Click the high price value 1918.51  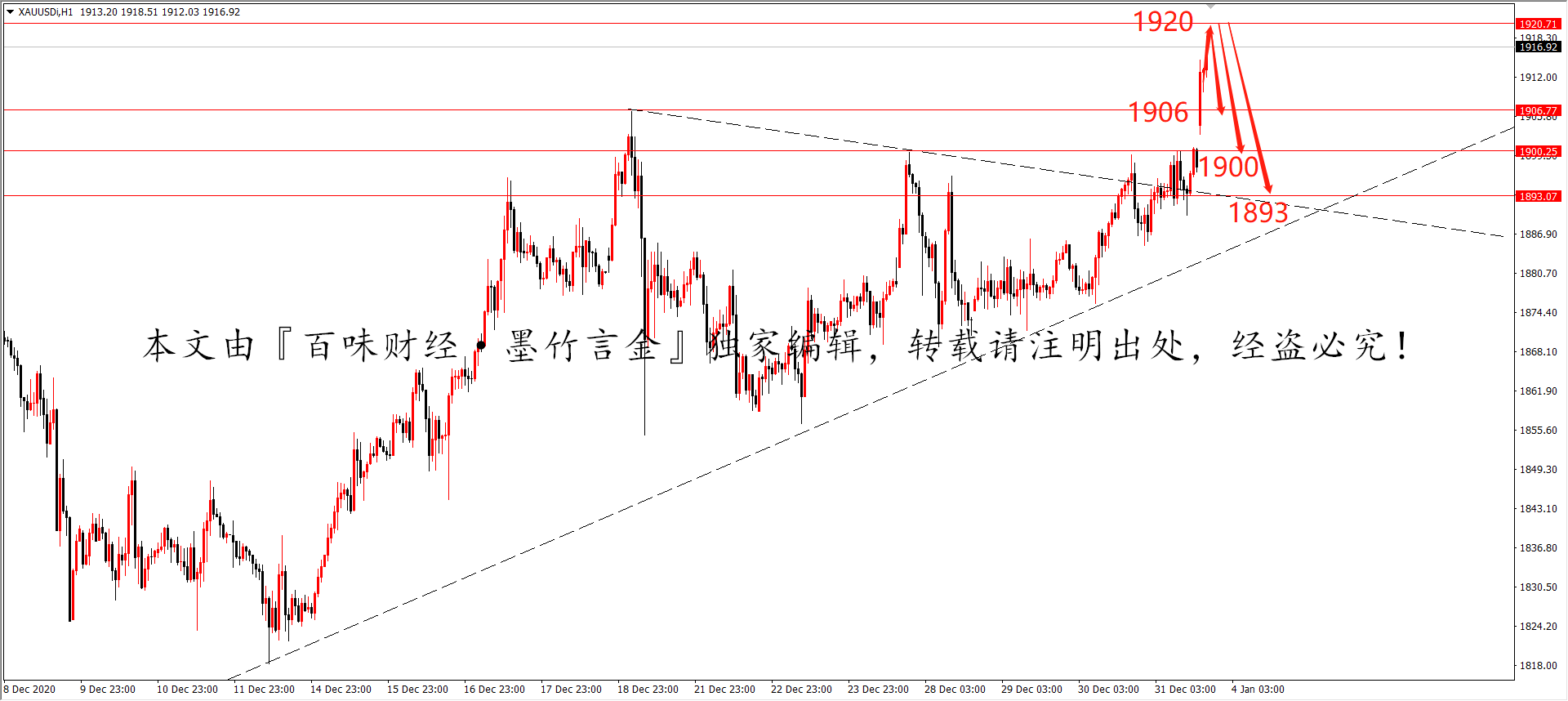coord(139,12)
